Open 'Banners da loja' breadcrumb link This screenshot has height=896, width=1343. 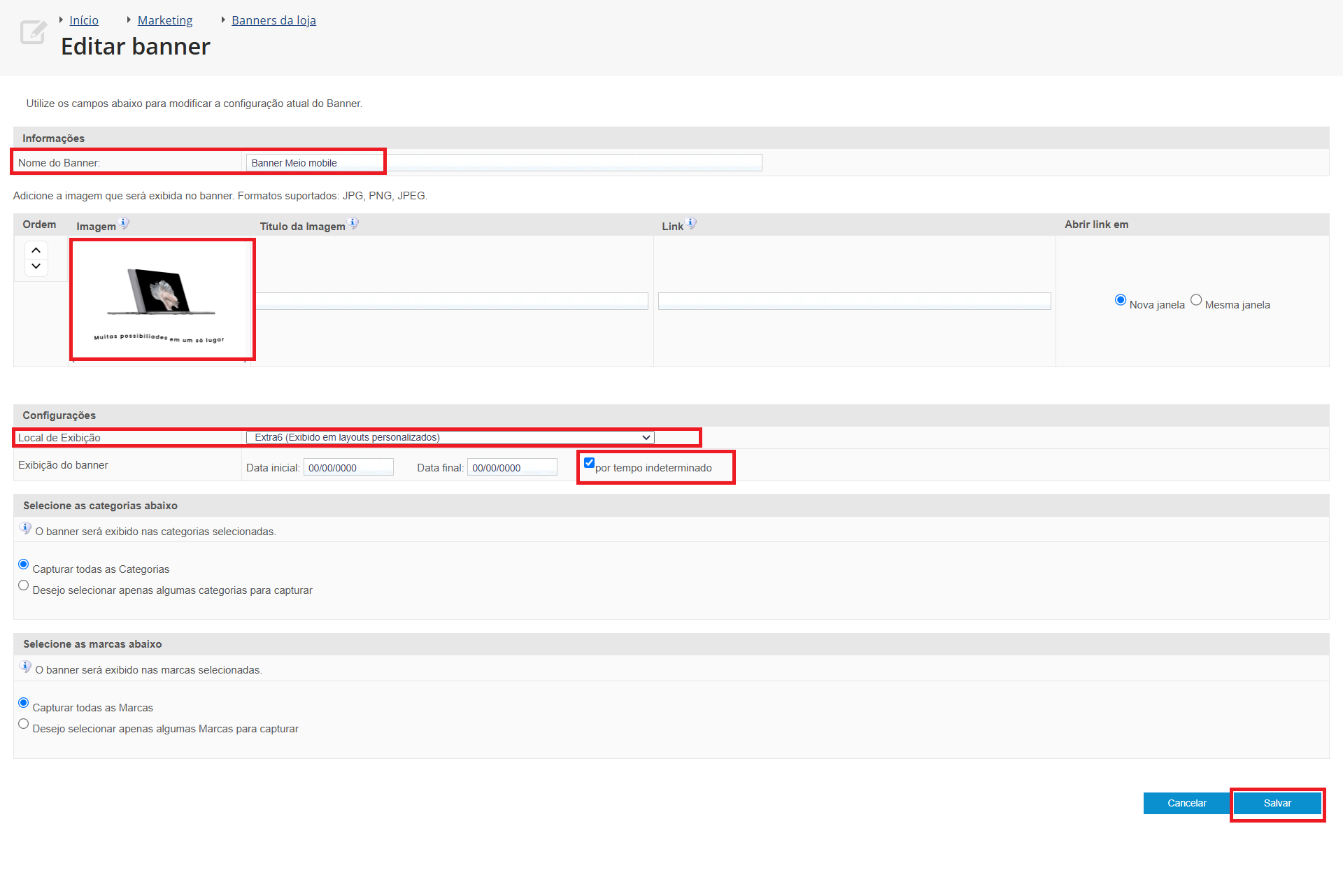click(273, 20)
